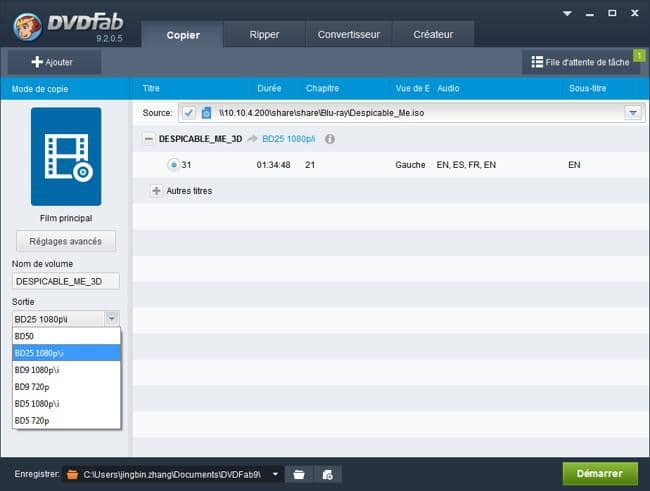Click the save to ISO image icon
This screenshot has width=650, height=491.
327,474
